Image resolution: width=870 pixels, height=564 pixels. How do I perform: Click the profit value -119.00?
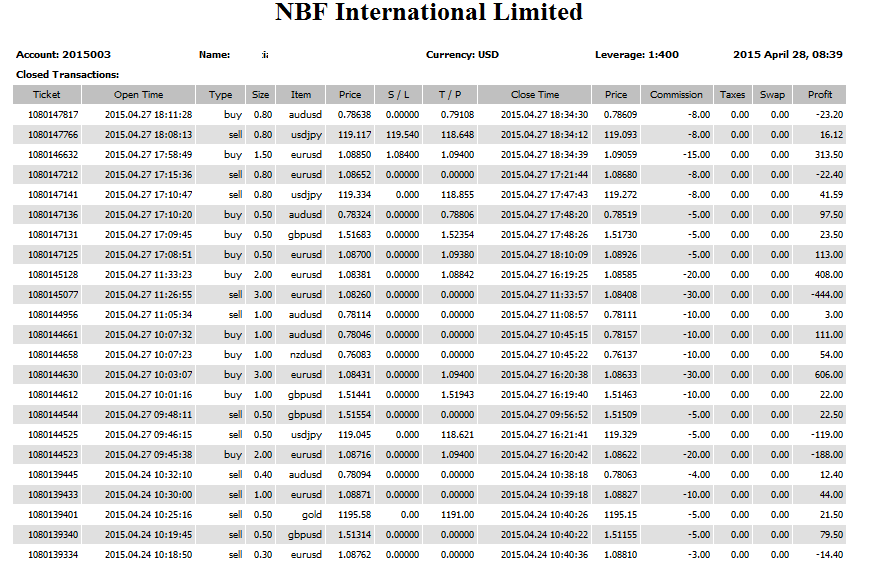827,434
